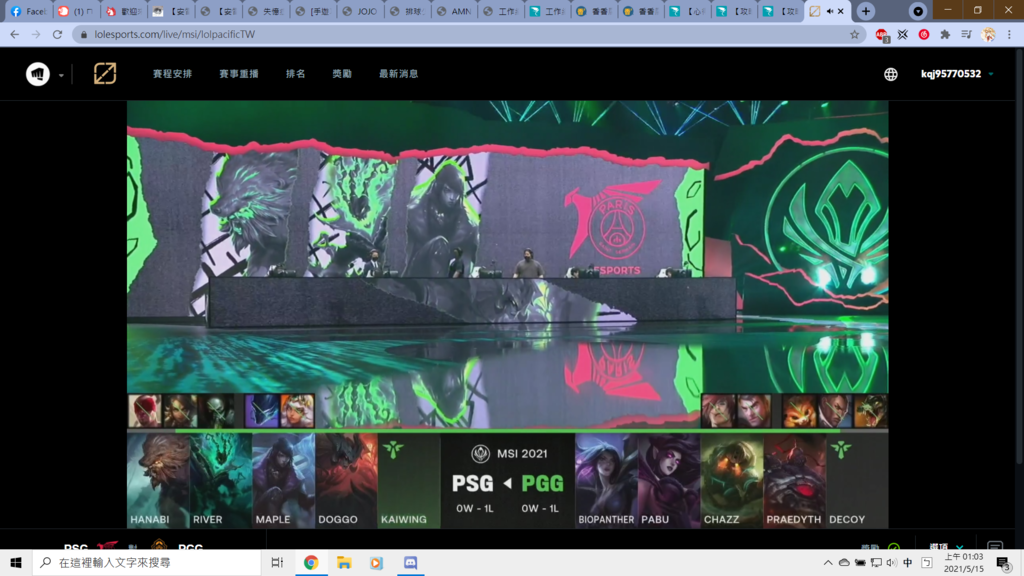Switch to the 失憶 tab

point(266,11)
